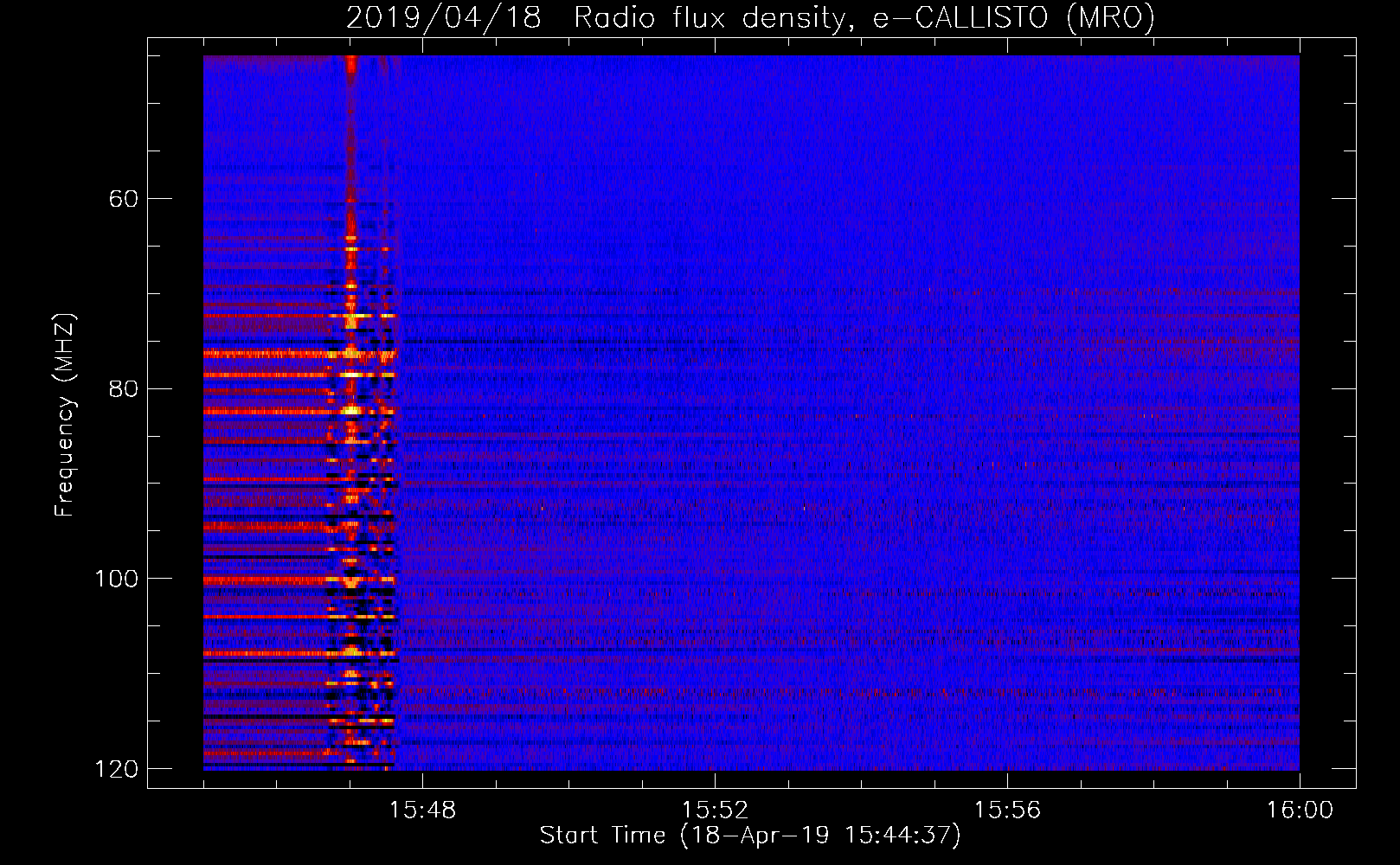Click the '60' frequency tick label
The width and height of the screenshot is (1400, 865).
(x=123, y=199)
